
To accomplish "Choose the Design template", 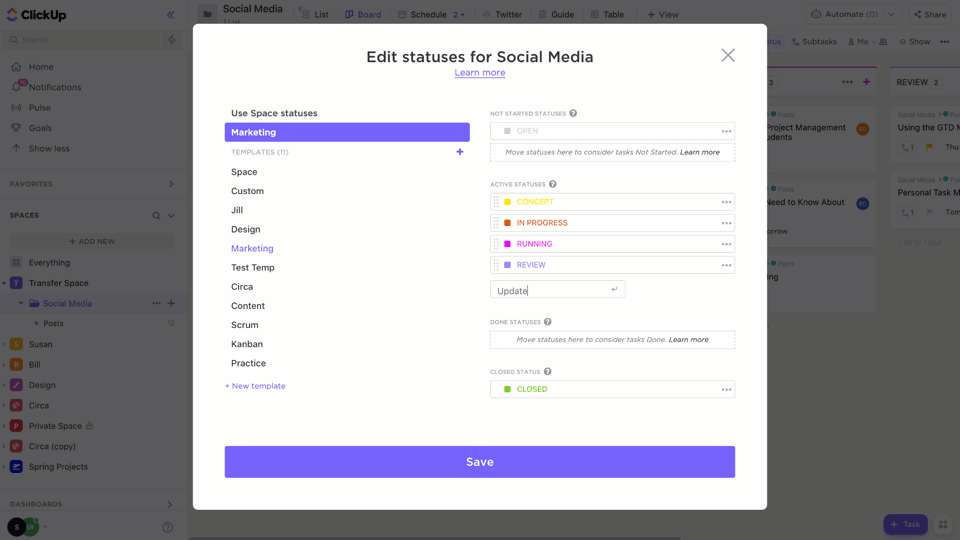I will [x=246, y=229].
